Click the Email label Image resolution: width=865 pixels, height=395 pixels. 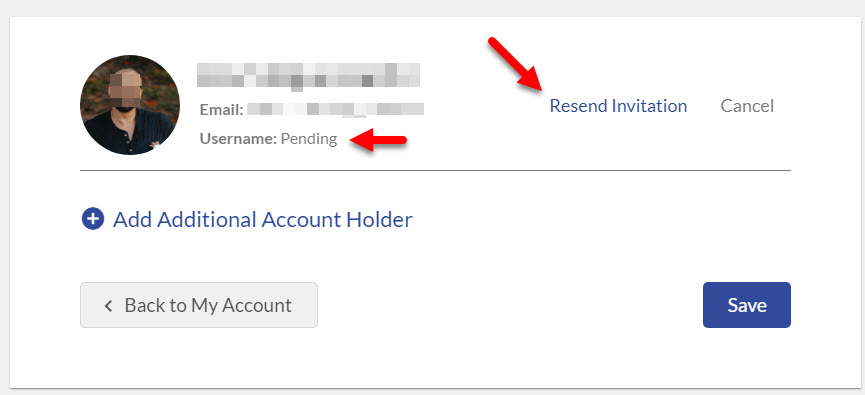point(221,110)
